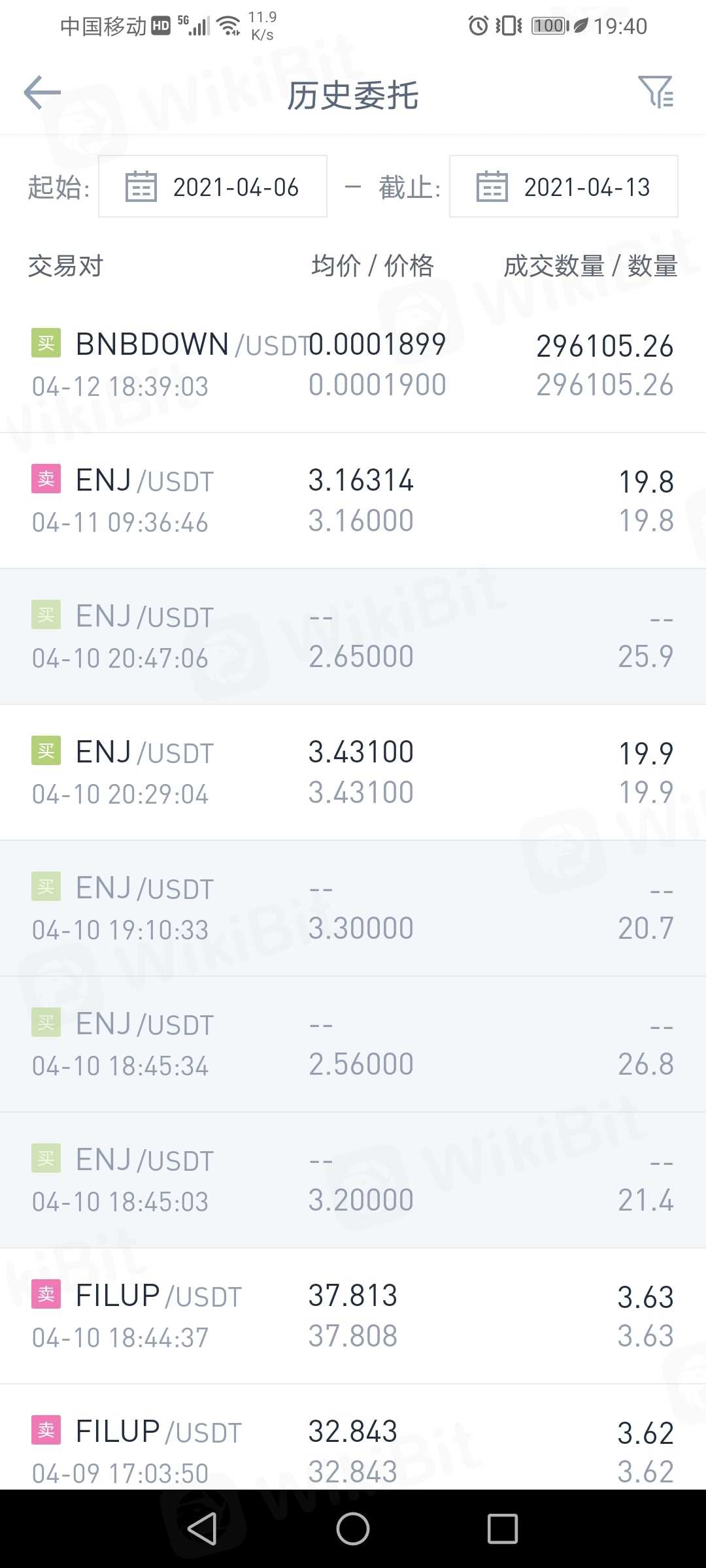Image resolution: width=706 pixels, height=1568 pixels.
Task: Tap the back arrow icon
Action: 42,93
